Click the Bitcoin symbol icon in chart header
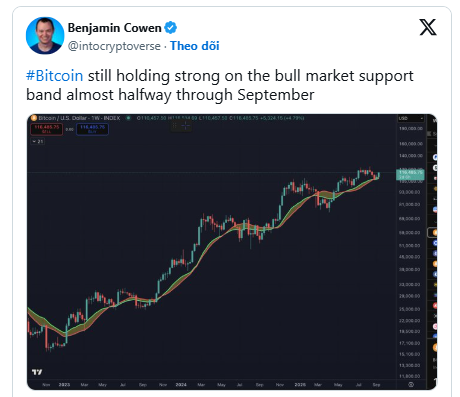This screenshot has width=460, height=397. pos(34,118)
